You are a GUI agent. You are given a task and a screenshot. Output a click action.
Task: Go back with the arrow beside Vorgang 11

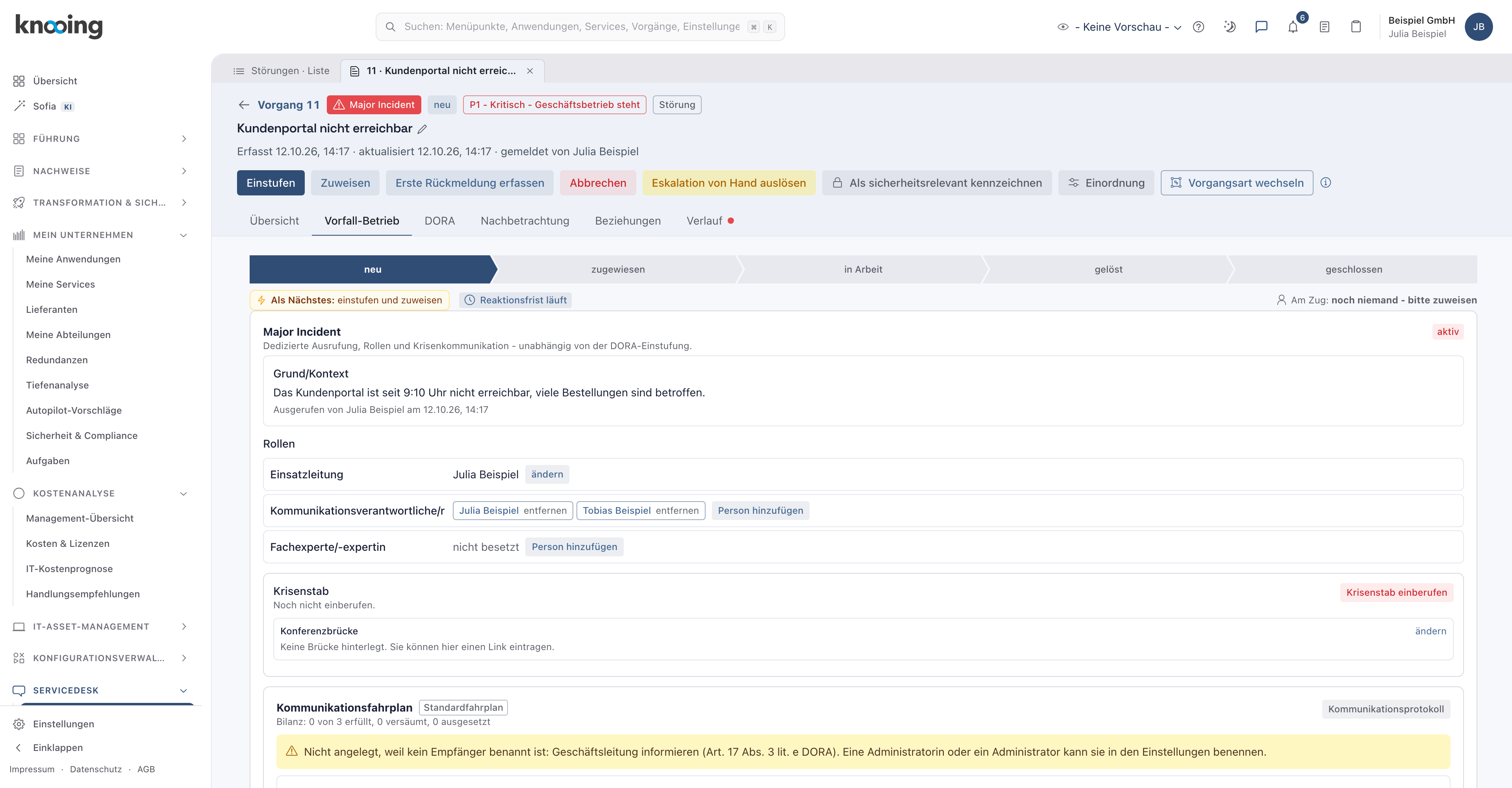(244, 105)
